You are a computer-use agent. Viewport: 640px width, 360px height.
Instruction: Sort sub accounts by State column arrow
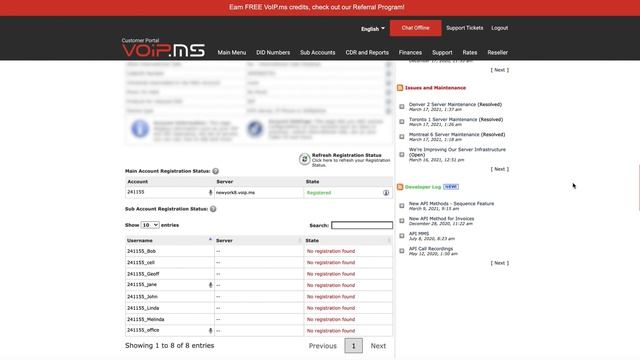389,240
